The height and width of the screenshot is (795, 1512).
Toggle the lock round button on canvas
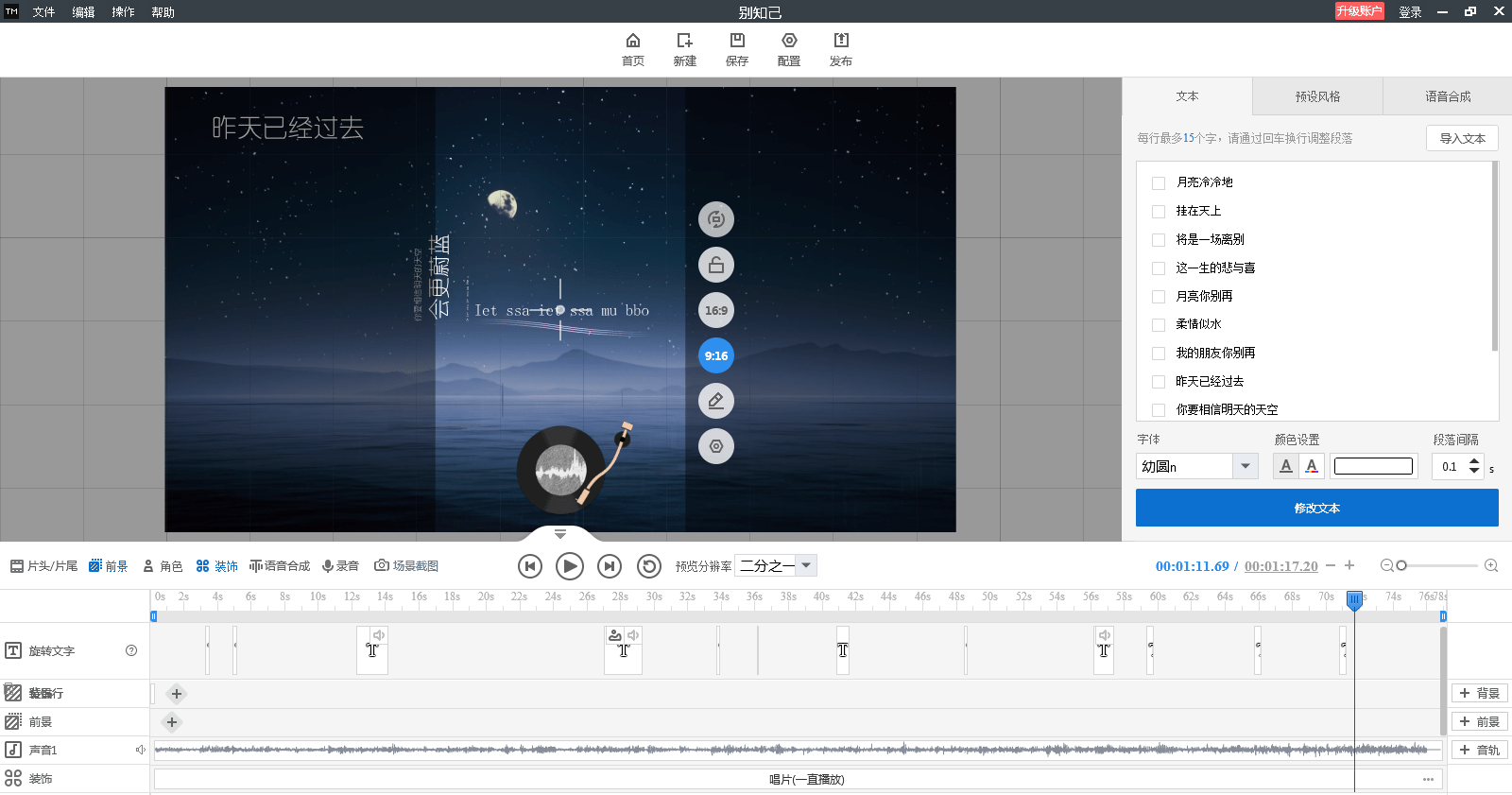click(x=716, y=265)
